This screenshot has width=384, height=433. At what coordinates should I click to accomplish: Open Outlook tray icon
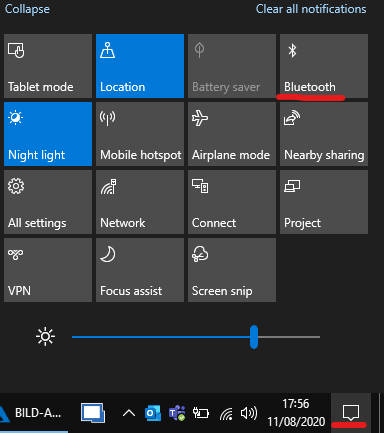[x=153, y=414]
